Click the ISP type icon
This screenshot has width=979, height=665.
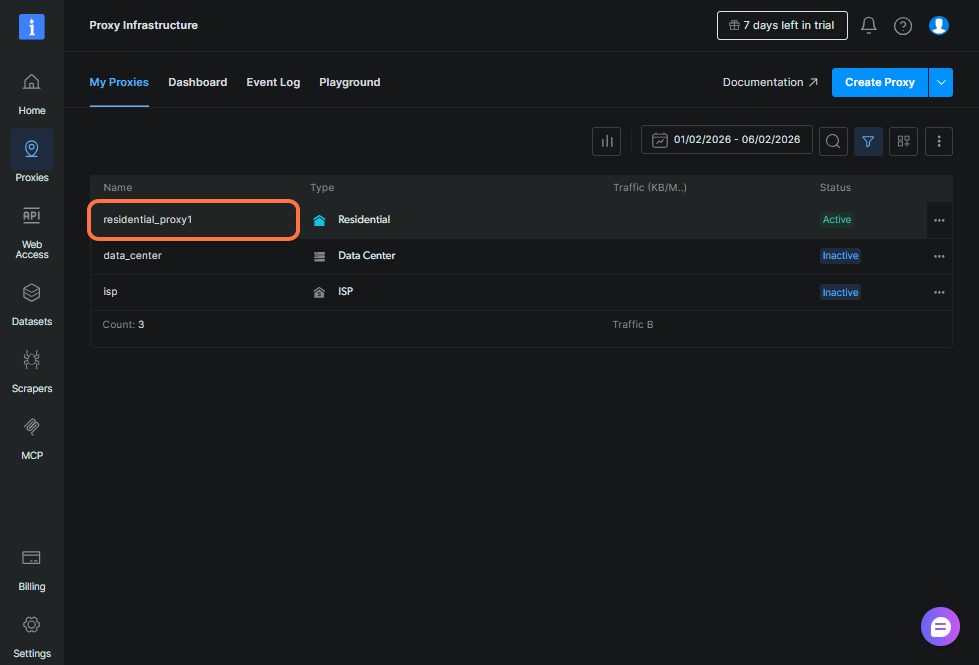319,292
